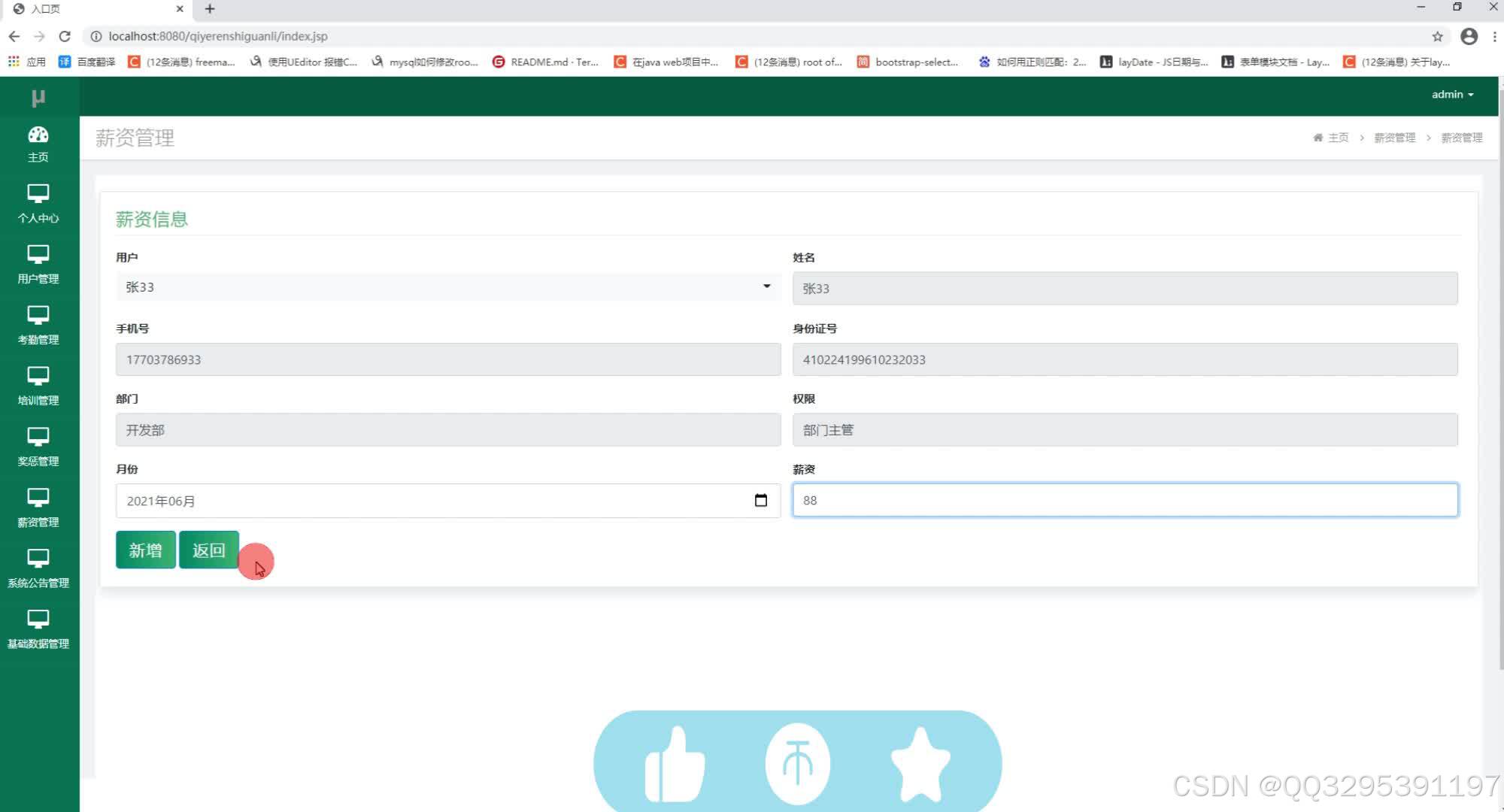Screen dimensions: 1504x812
Task: Click the 薪资信息 section heading
Action: [151, 219]
